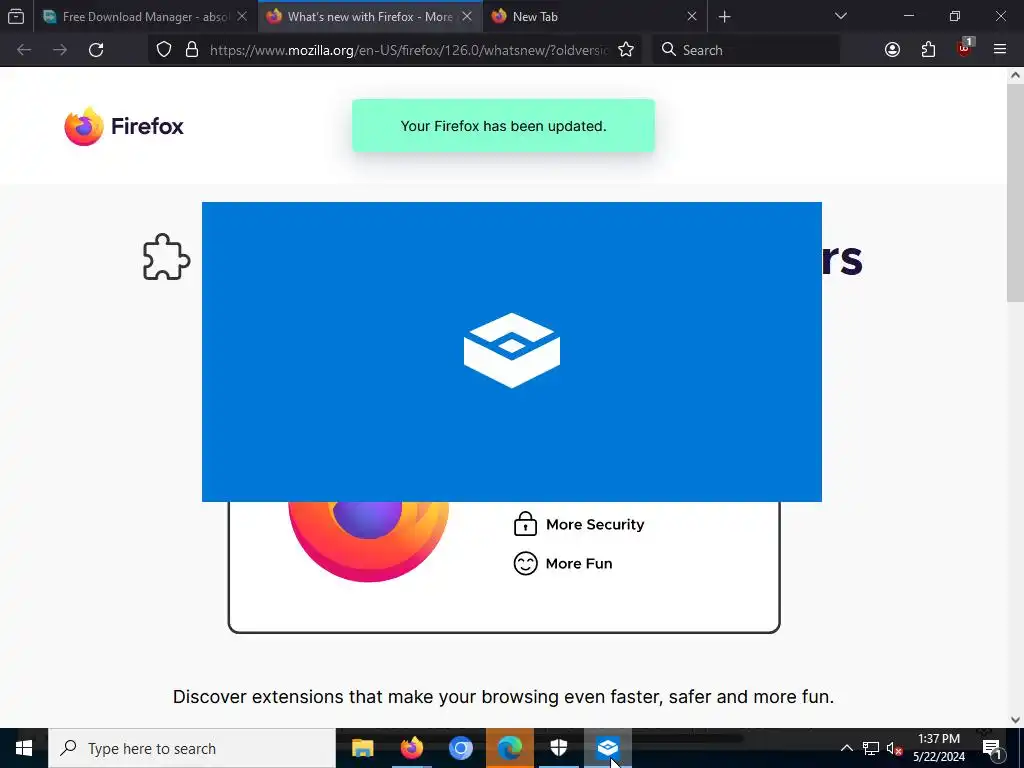Go forward one page

pyautogui.click(x=60, y=50)
